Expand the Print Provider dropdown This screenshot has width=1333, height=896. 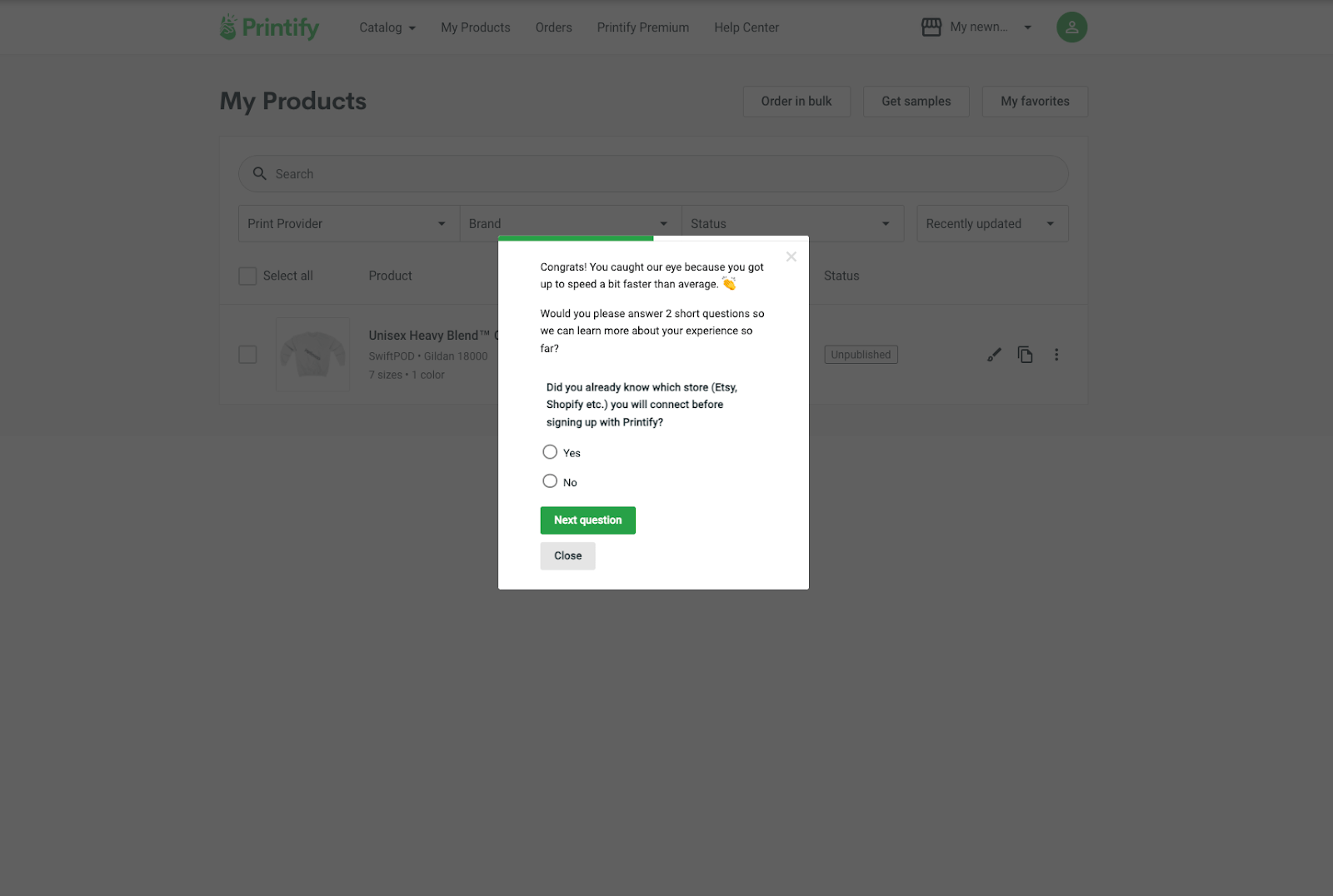point(349,223)
